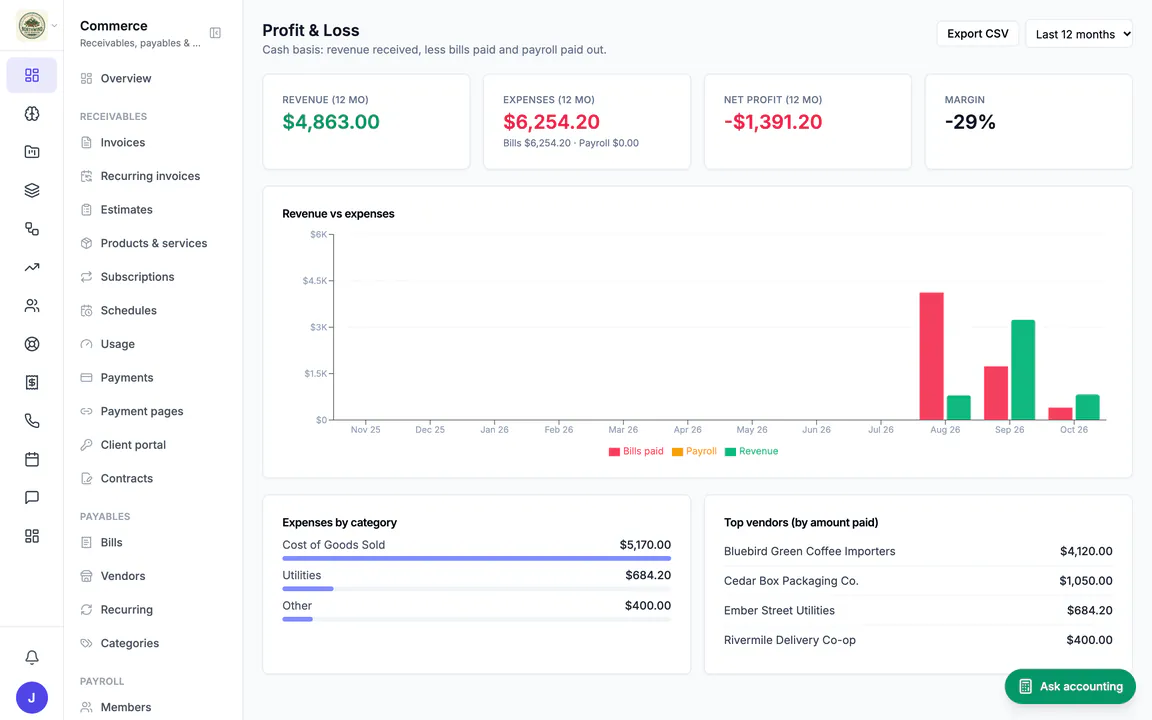Click Bluebird Green Coffee Importers row
The image size is (1152, 720).
click(918, 551)
